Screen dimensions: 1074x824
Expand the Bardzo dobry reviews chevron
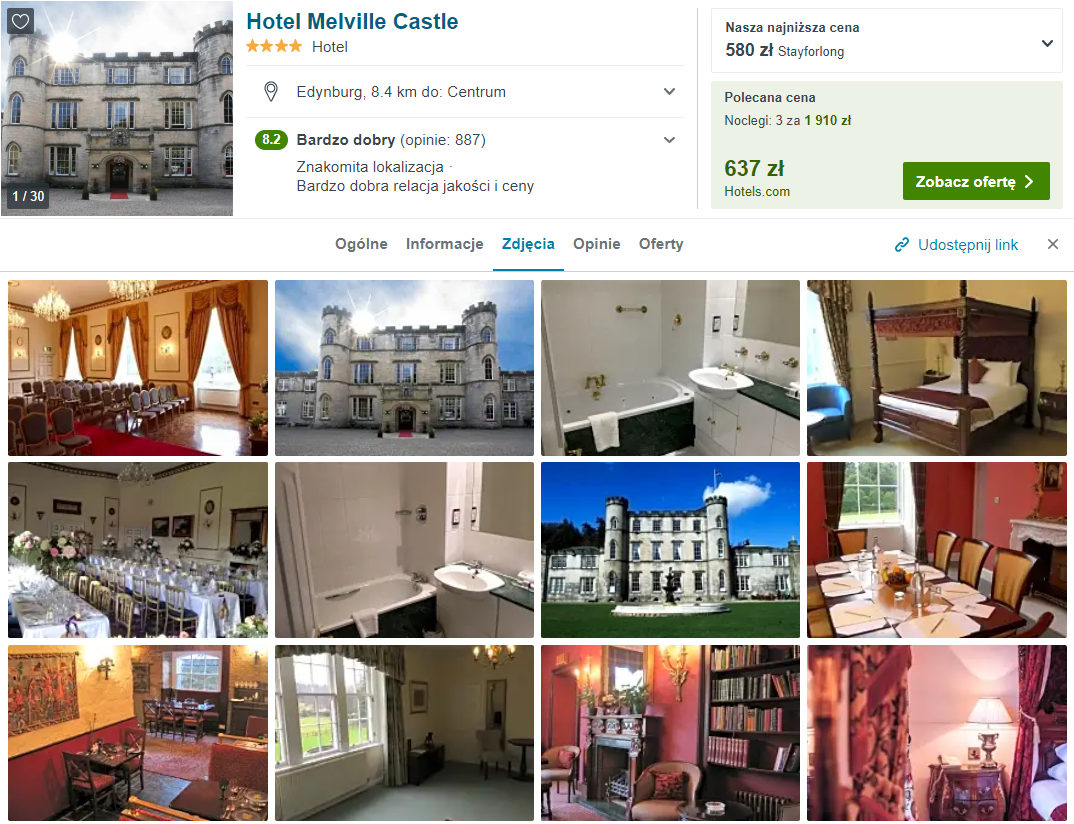tap(669, 140)
